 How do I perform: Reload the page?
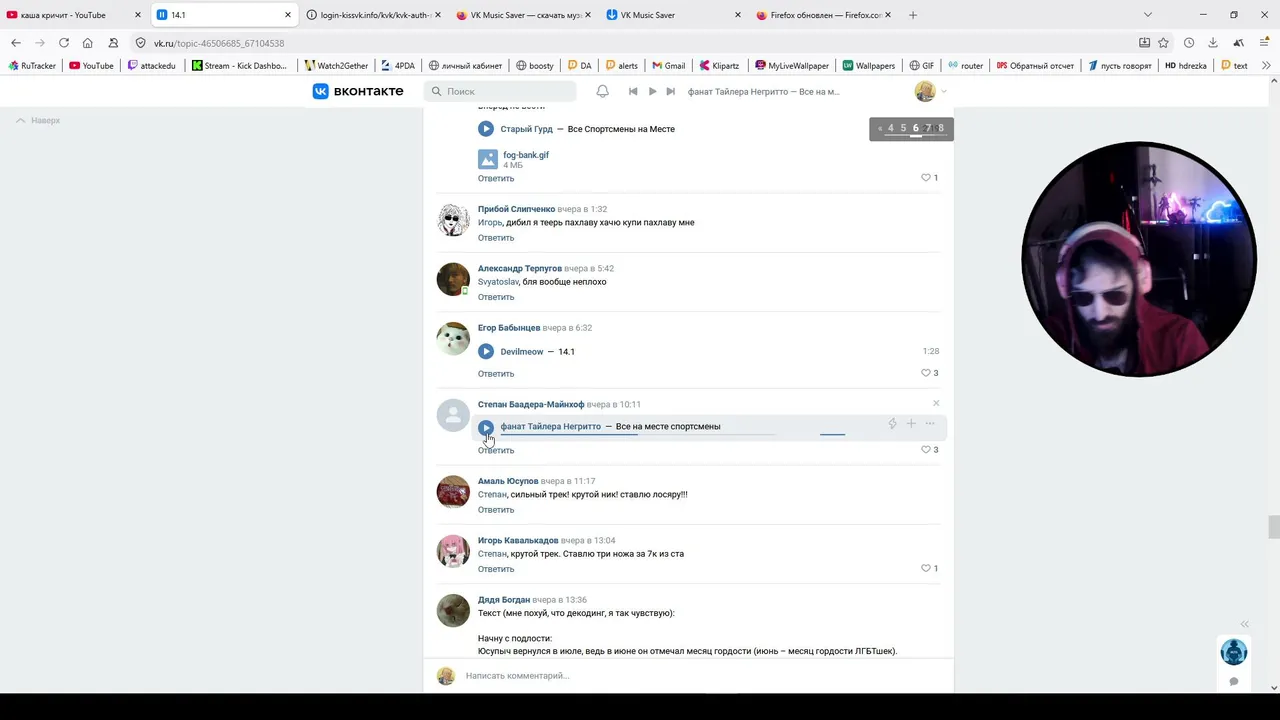tap(64, 43)
